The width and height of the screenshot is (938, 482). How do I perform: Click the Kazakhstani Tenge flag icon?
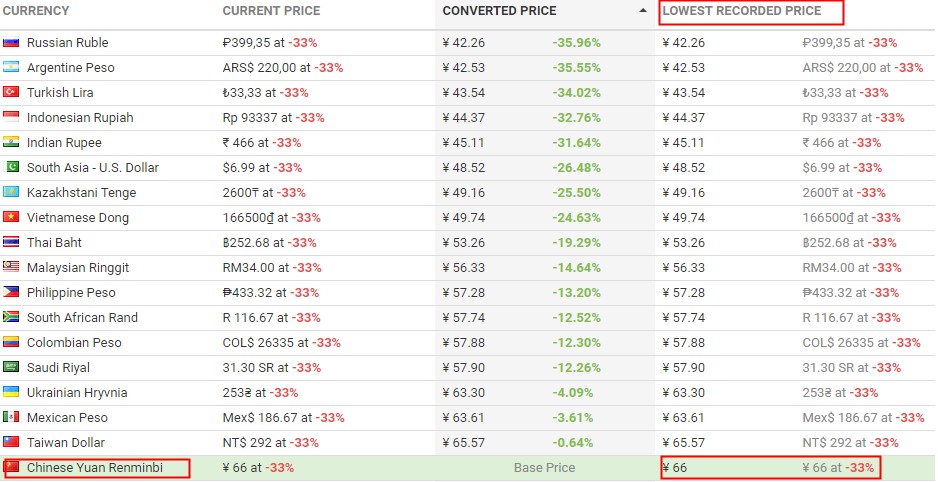11,193
